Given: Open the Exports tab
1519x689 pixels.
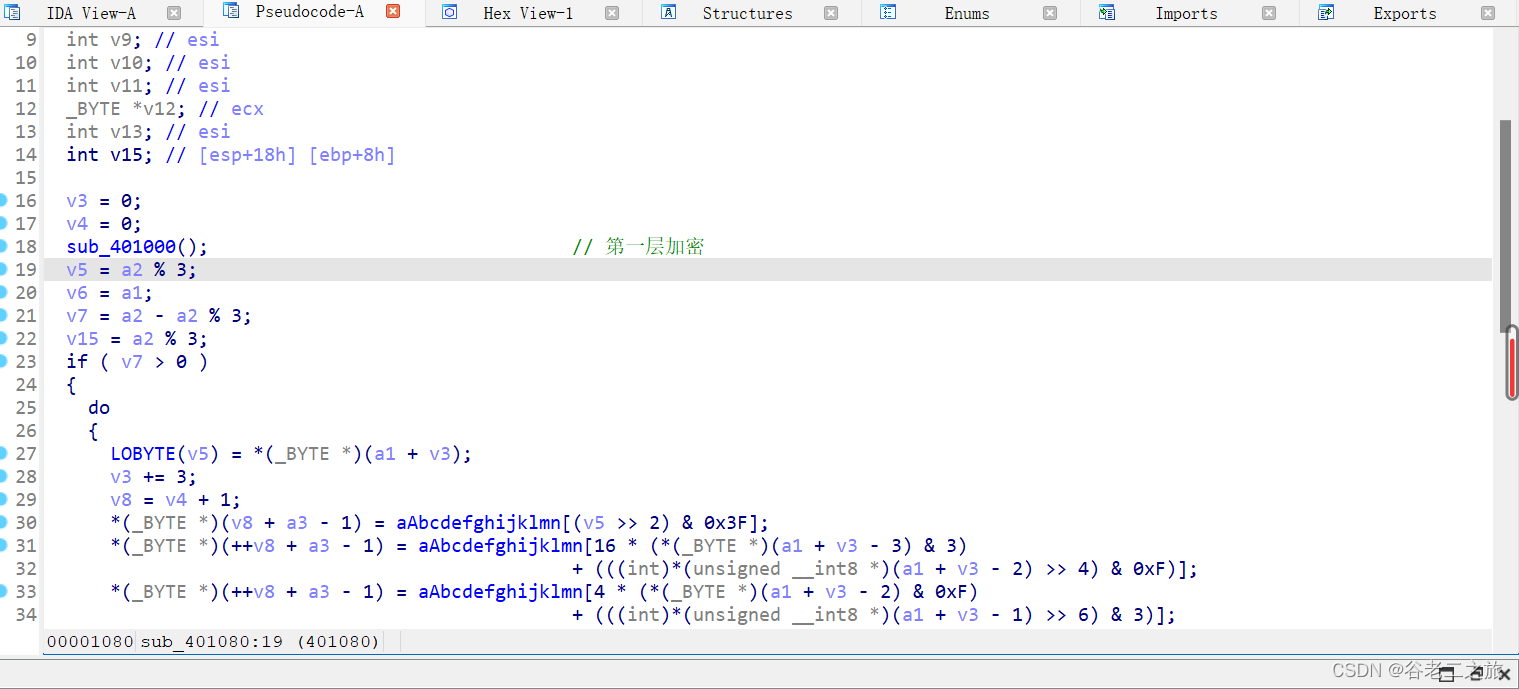Looking at the screenshot, I should point(1404,13).
